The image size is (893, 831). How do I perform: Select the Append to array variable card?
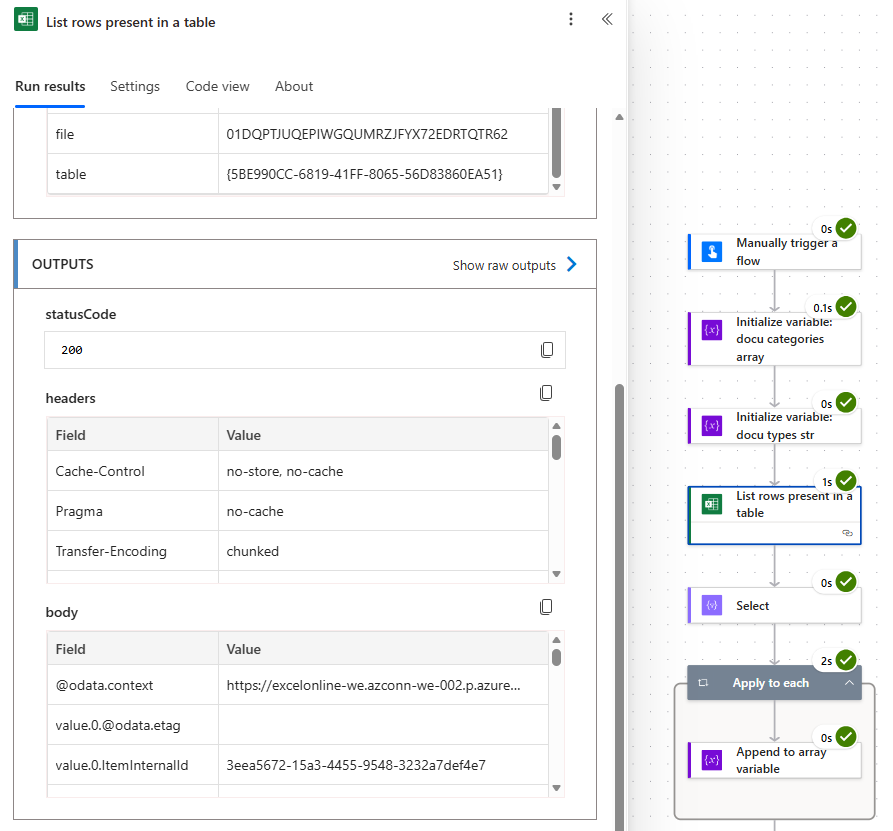[775, 760]
